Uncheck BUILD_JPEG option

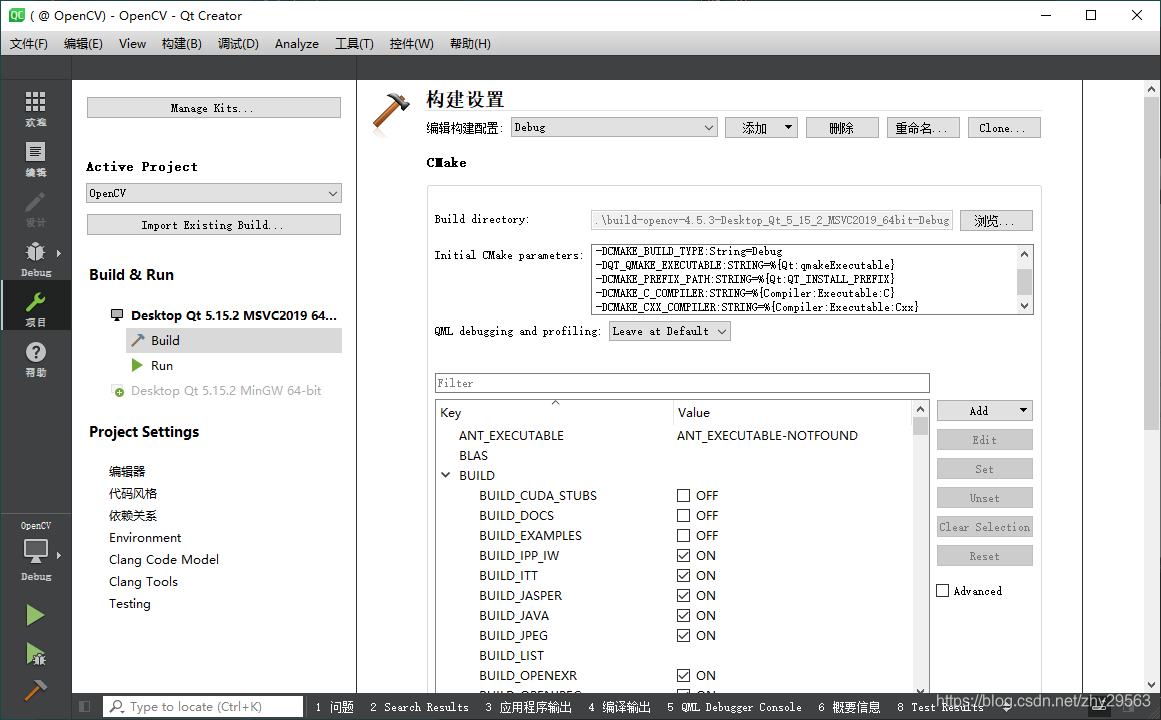tap(683, 636)
